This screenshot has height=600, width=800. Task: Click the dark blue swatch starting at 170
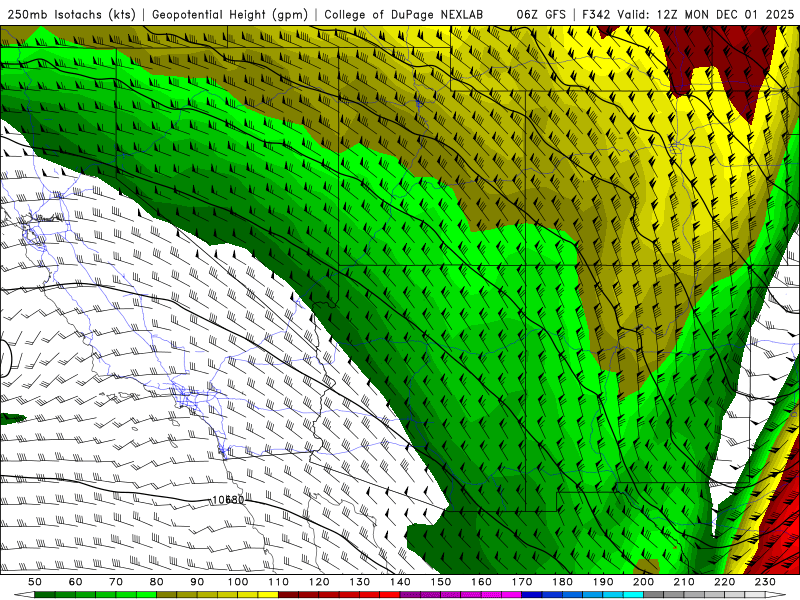532,595
